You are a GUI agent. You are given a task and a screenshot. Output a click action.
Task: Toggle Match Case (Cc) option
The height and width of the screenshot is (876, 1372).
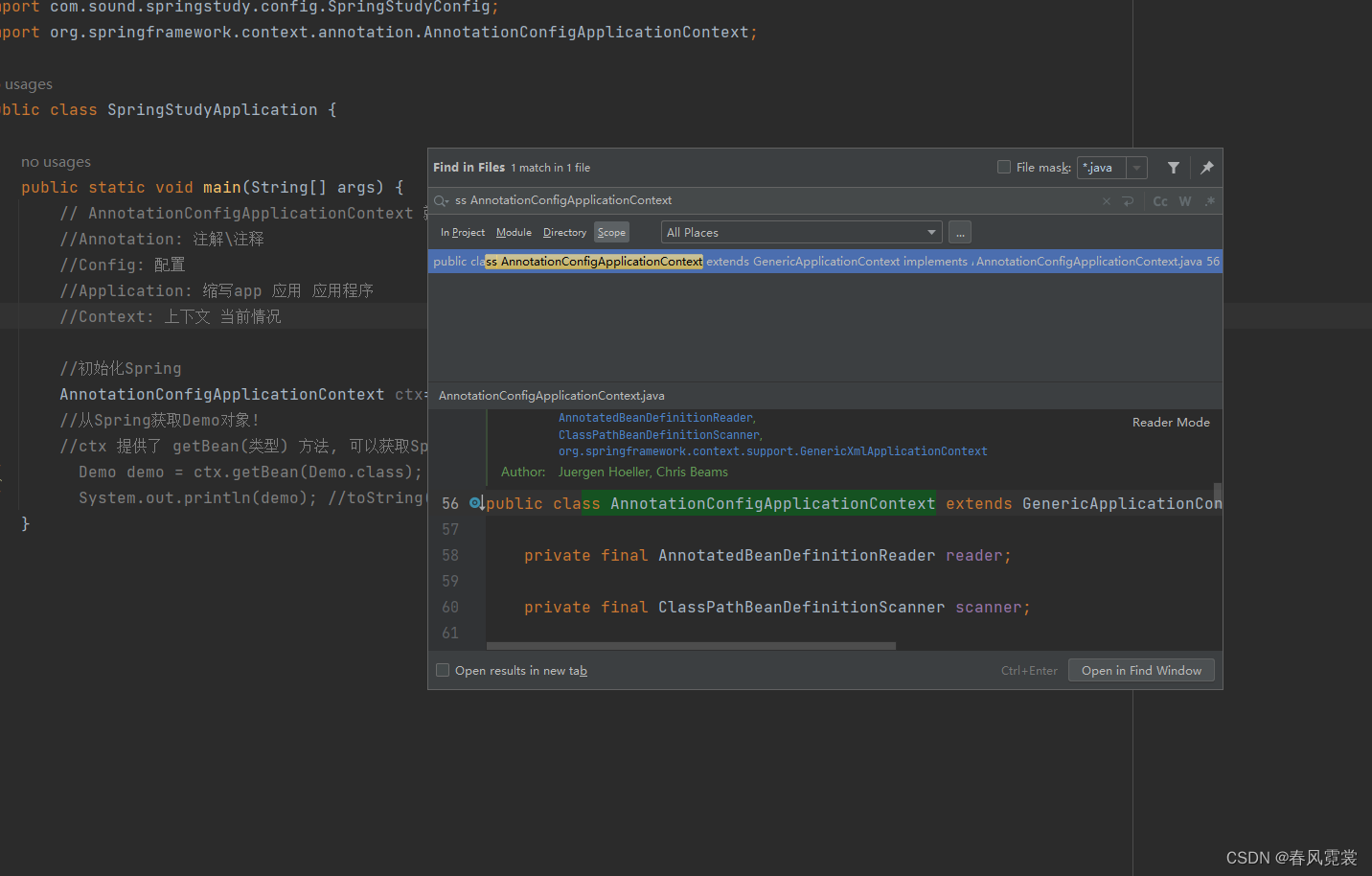pos(1160,201)
